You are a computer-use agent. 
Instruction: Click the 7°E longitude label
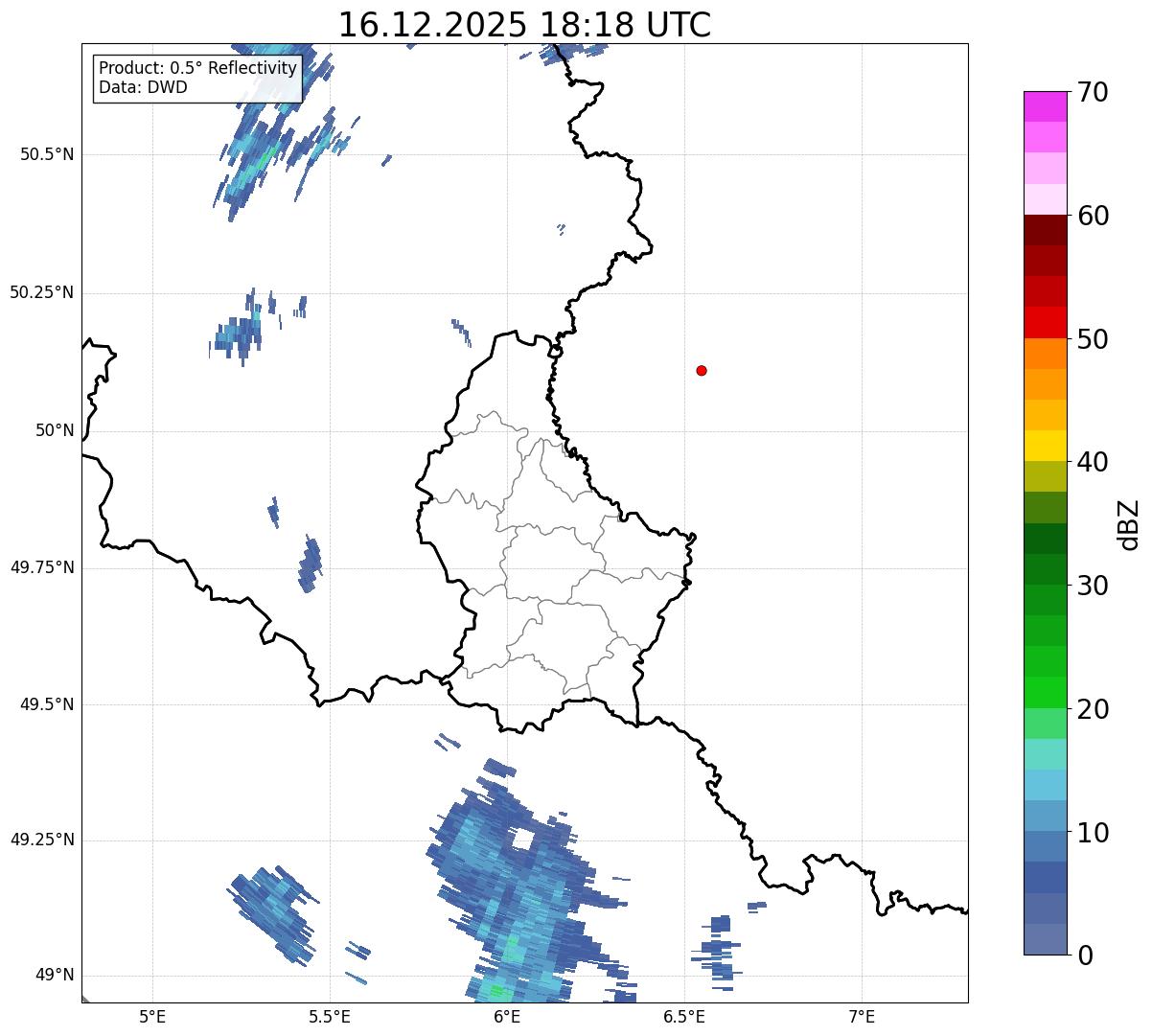pos(862,1016)
